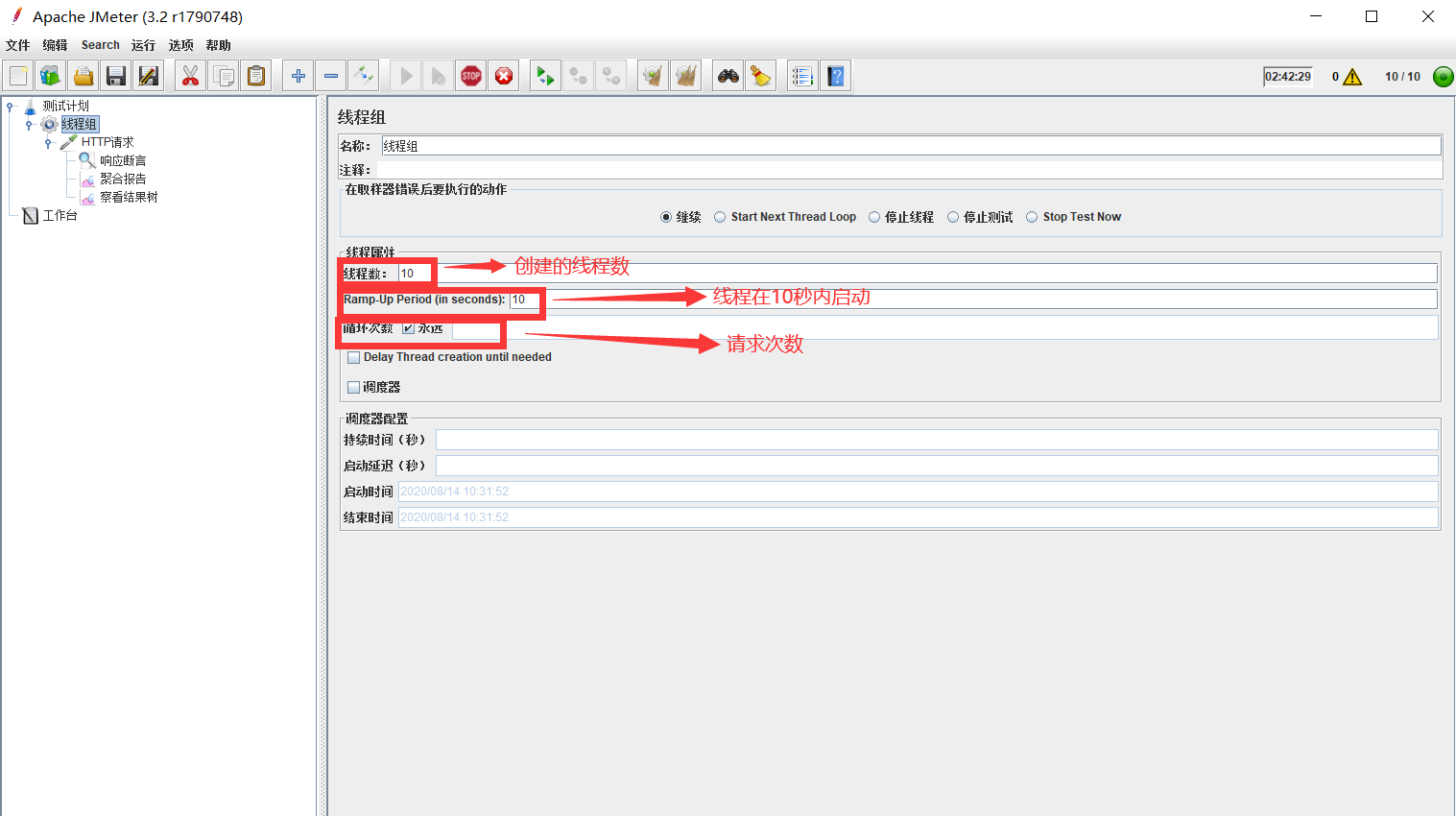The width and height of the screenshot is (1456, 816).
Task: Click the Toggle enable/disable icon
Action: pos(364,76)
